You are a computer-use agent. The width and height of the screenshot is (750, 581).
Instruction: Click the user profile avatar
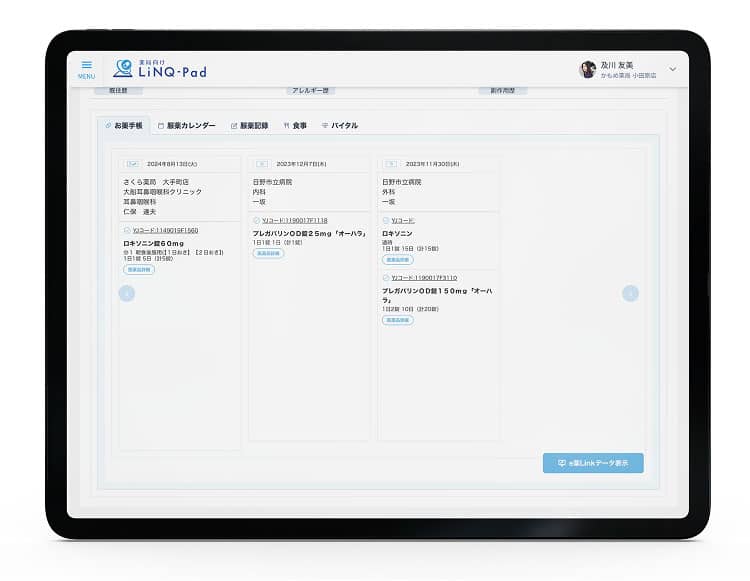(x=588, y=69)
